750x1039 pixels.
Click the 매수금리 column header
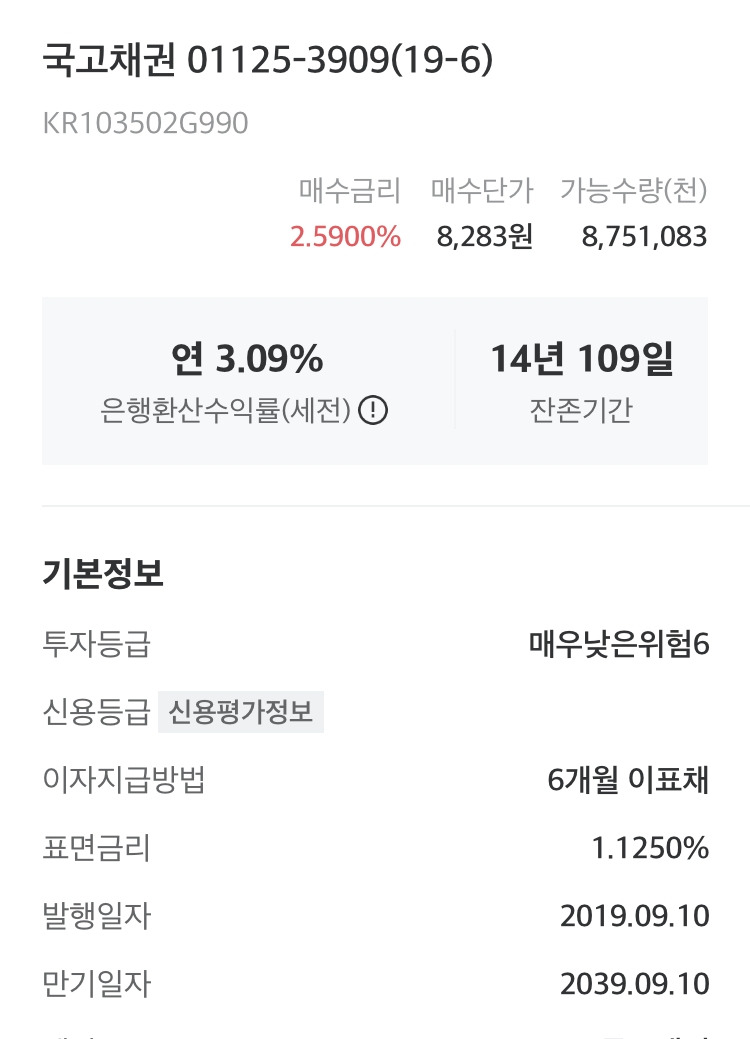tap(349, 190)
